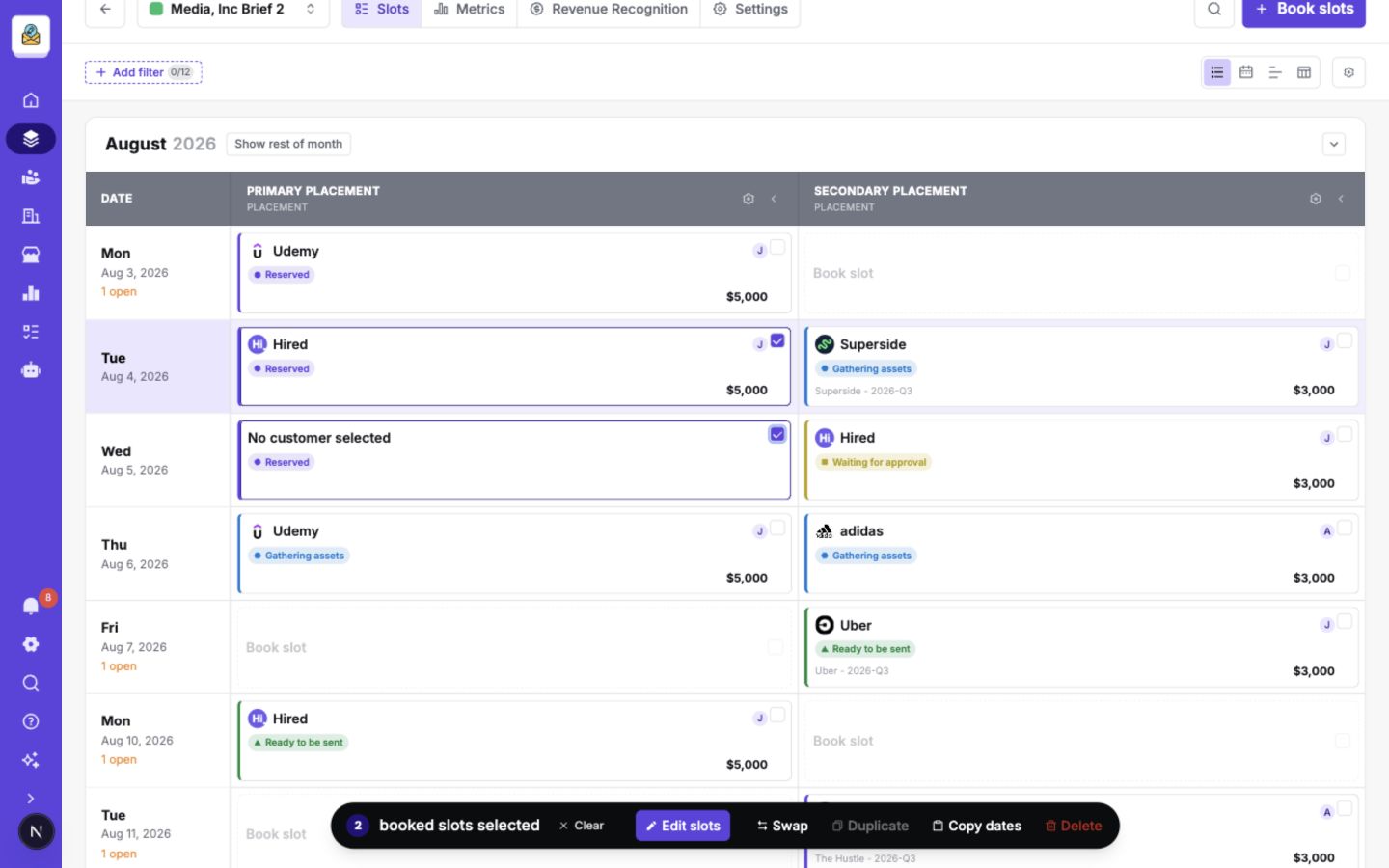Click the Mon Aug 3, 2026 date cell
This screenshot has height=868, width=1389.
[x=158, y=273]
